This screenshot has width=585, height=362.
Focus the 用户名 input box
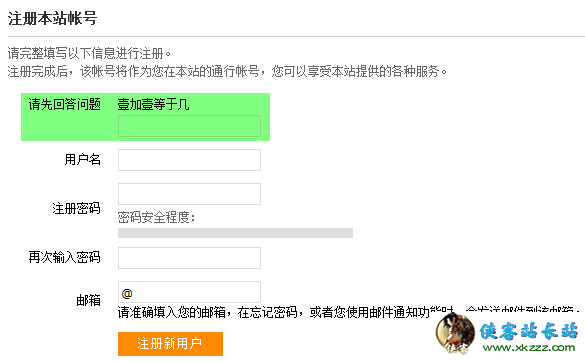[189, 160]
